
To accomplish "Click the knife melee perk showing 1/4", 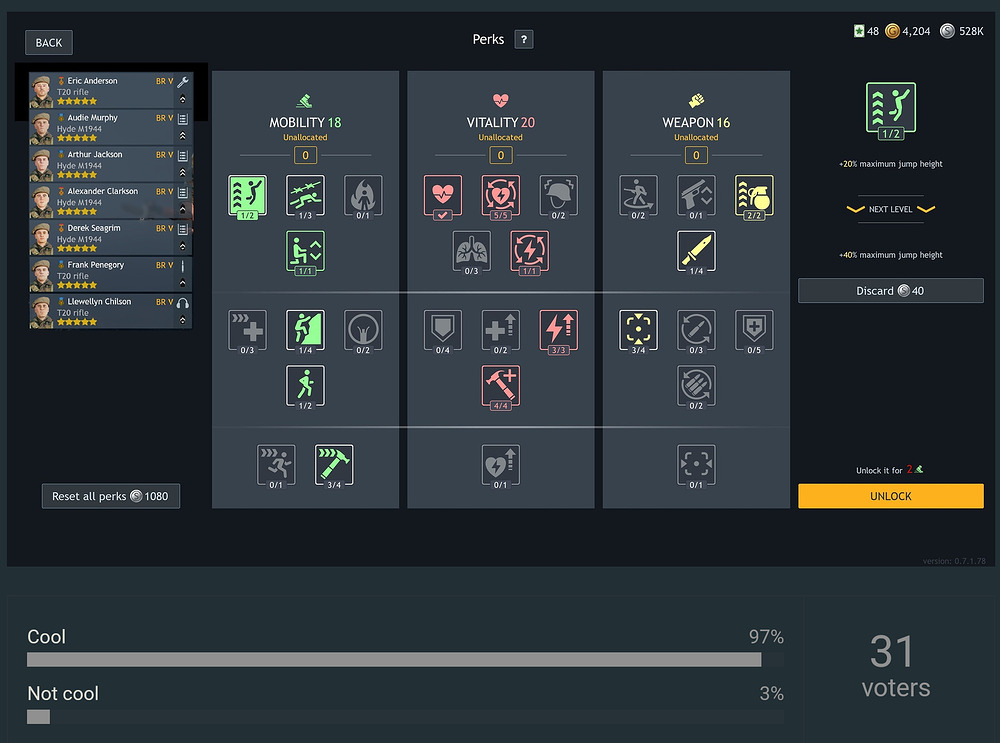I will pyautogui.click(x=696, y=251).
